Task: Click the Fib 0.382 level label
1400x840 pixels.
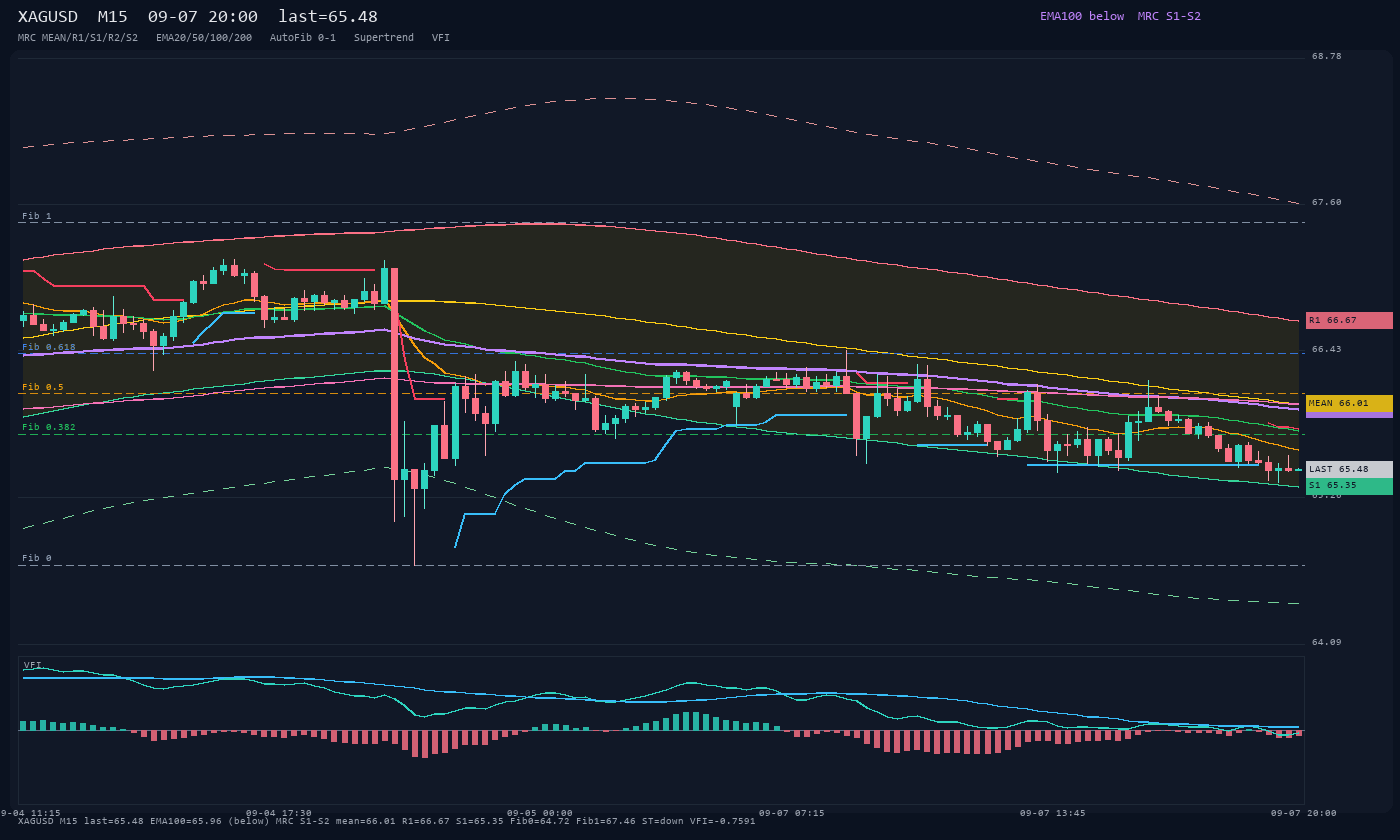Action: point(49,427)
